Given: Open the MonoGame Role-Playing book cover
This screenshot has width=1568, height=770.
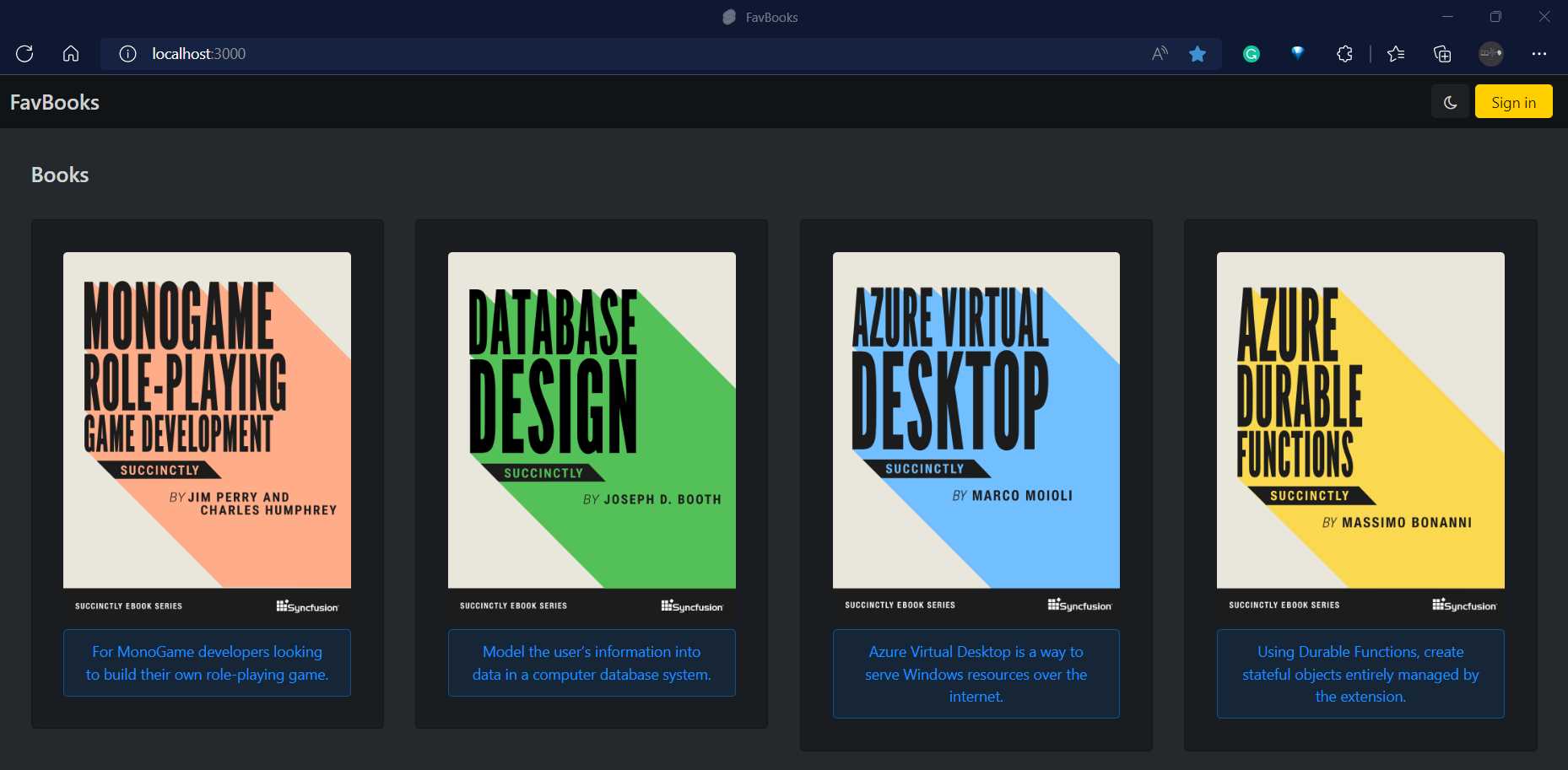Looking at the screenshot, I should coord(206,430).
